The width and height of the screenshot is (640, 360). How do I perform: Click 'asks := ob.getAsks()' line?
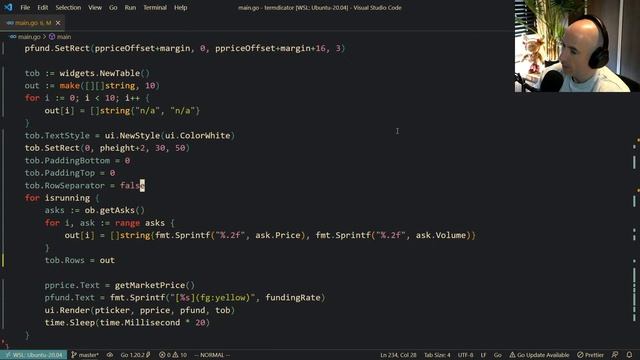coord(95,211)
